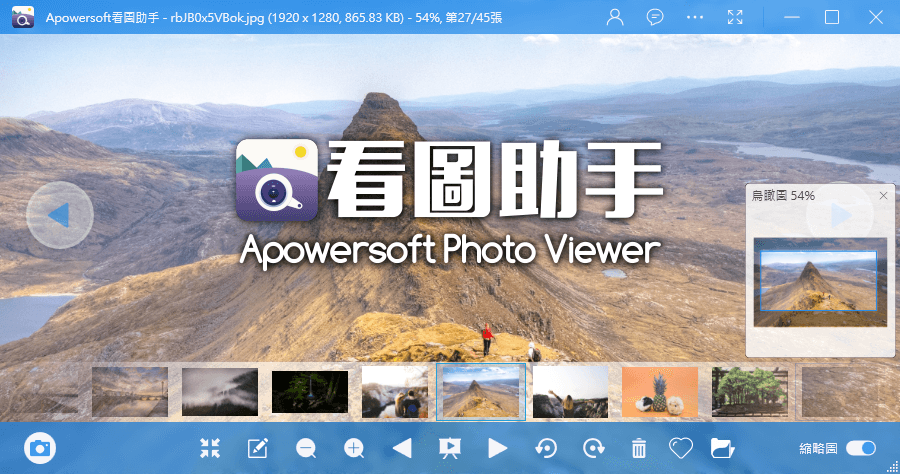The height and width of the screenshot is (474, 900).
Task: Select the green trees park thumbnail
Action: tap(750, 392)
